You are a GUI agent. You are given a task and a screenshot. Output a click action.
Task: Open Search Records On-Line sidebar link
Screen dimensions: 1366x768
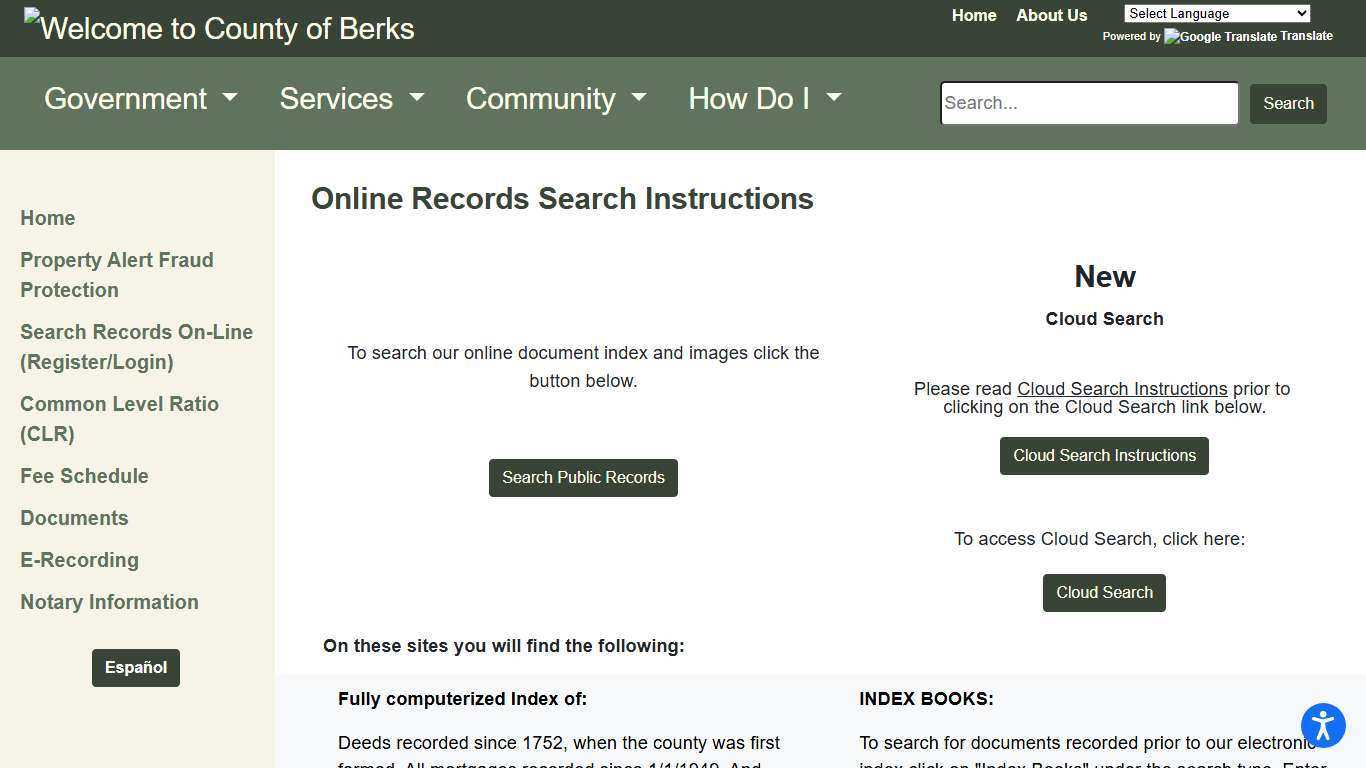136,347
